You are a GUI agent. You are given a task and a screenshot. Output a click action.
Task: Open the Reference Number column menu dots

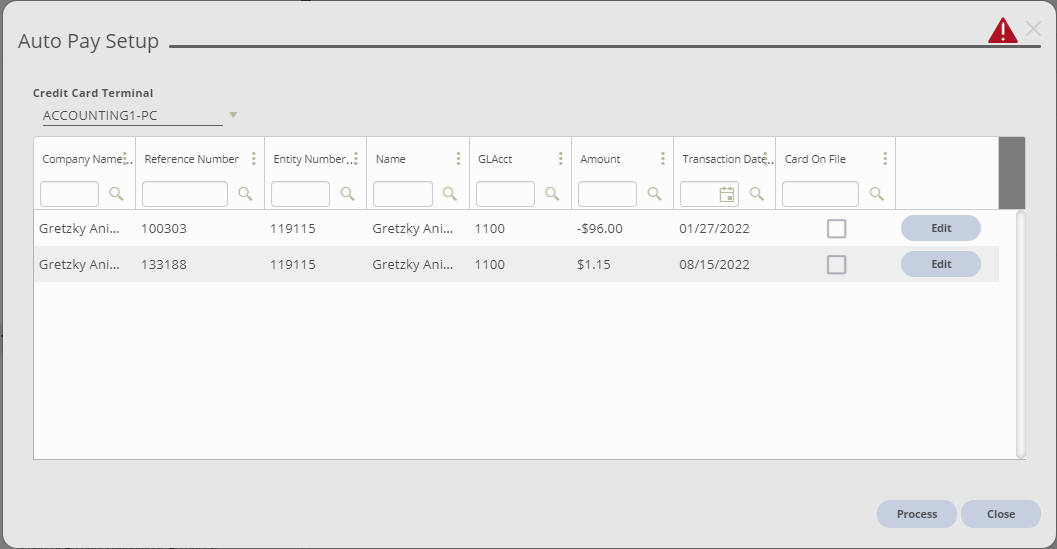point(253,158)
